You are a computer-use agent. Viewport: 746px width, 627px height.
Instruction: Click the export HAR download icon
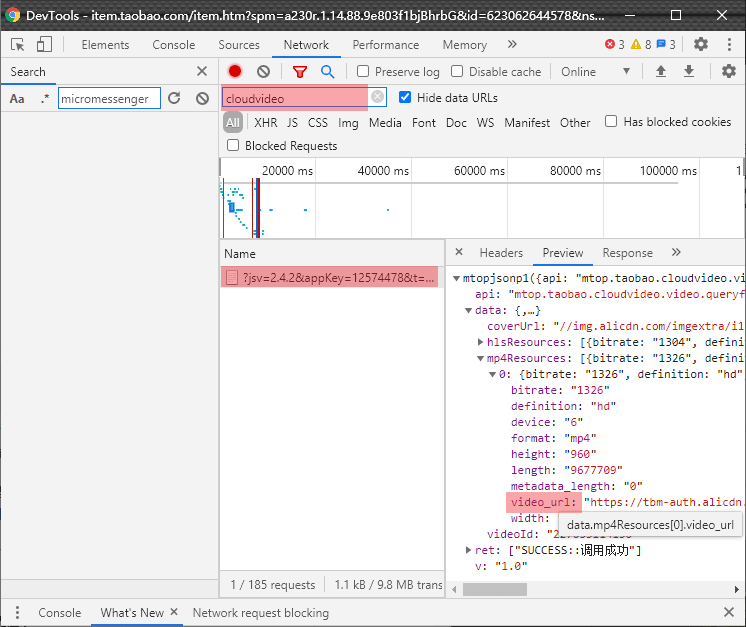[x=689, y=72]
